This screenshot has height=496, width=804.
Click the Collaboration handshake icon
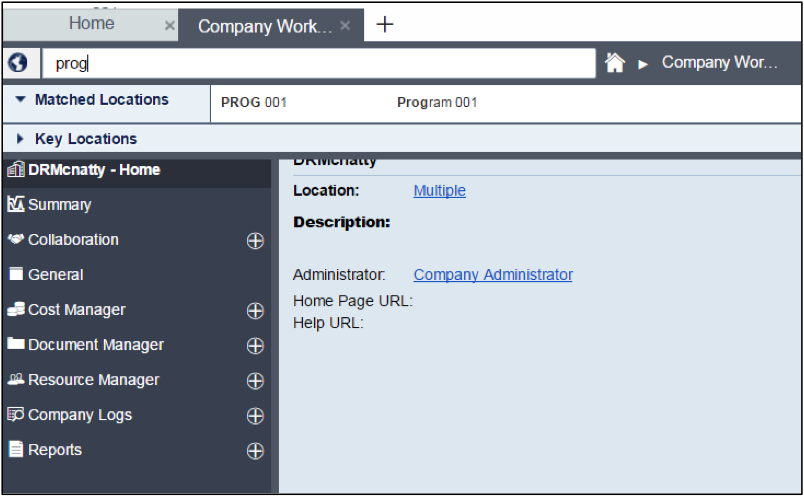pos(15,240)
